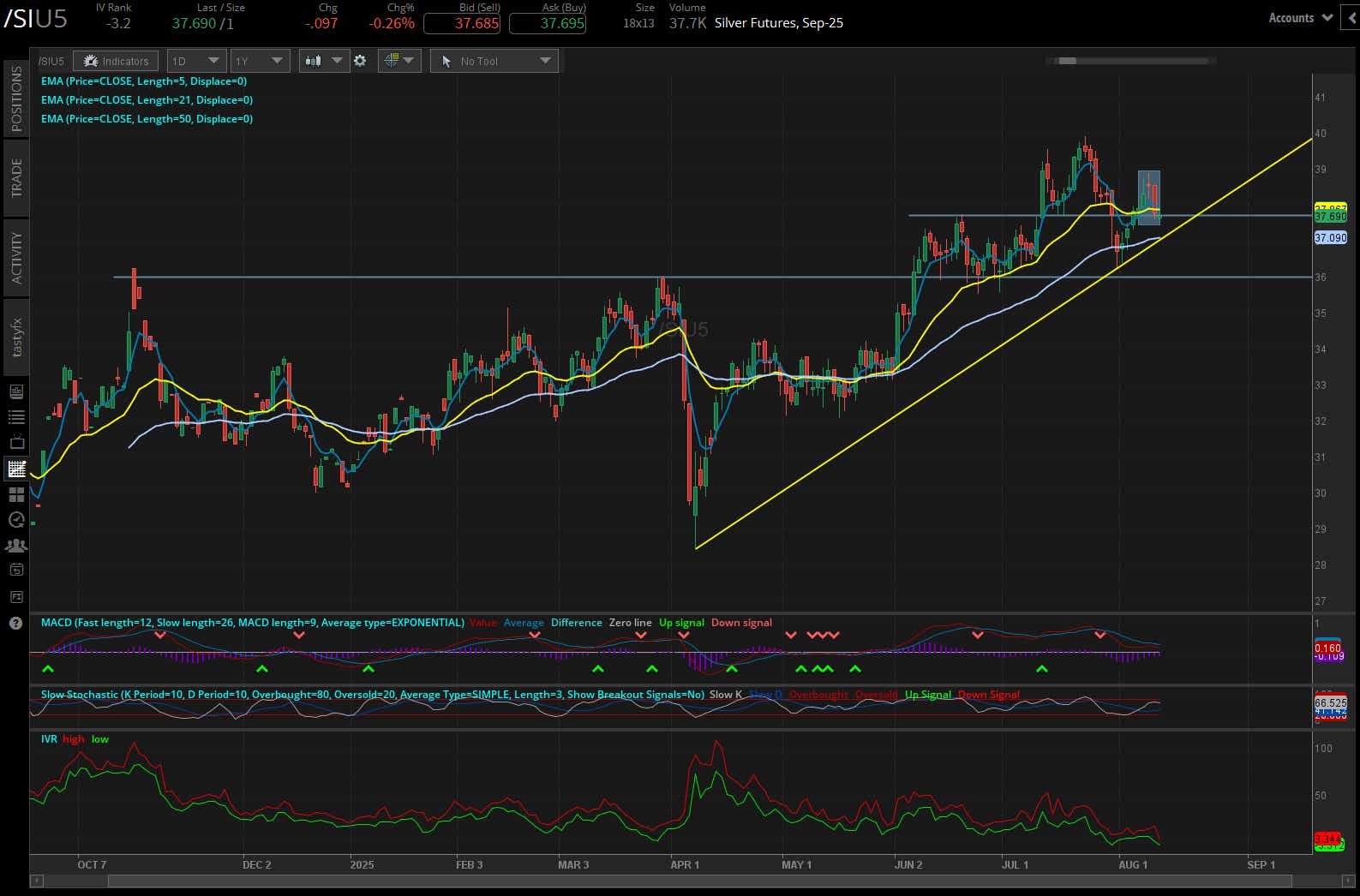This screenshot has width=1360, height=896.
Task: Click the IVR study label
Action: [49, 739]
